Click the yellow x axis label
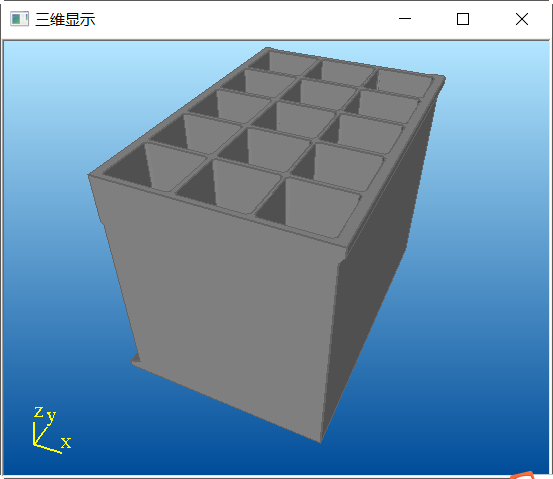The height and width of the screenshot is (479, 553). [66, 442]
